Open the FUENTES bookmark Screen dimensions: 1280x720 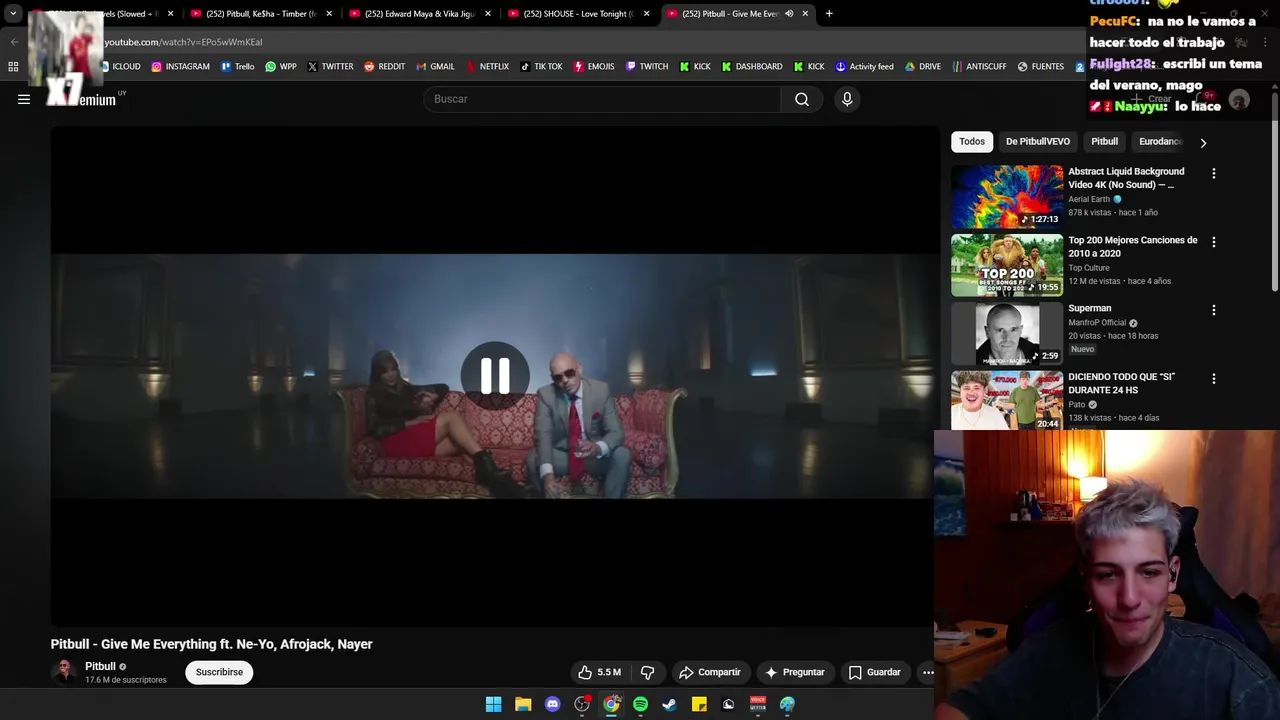click(x=1041, y=67)
